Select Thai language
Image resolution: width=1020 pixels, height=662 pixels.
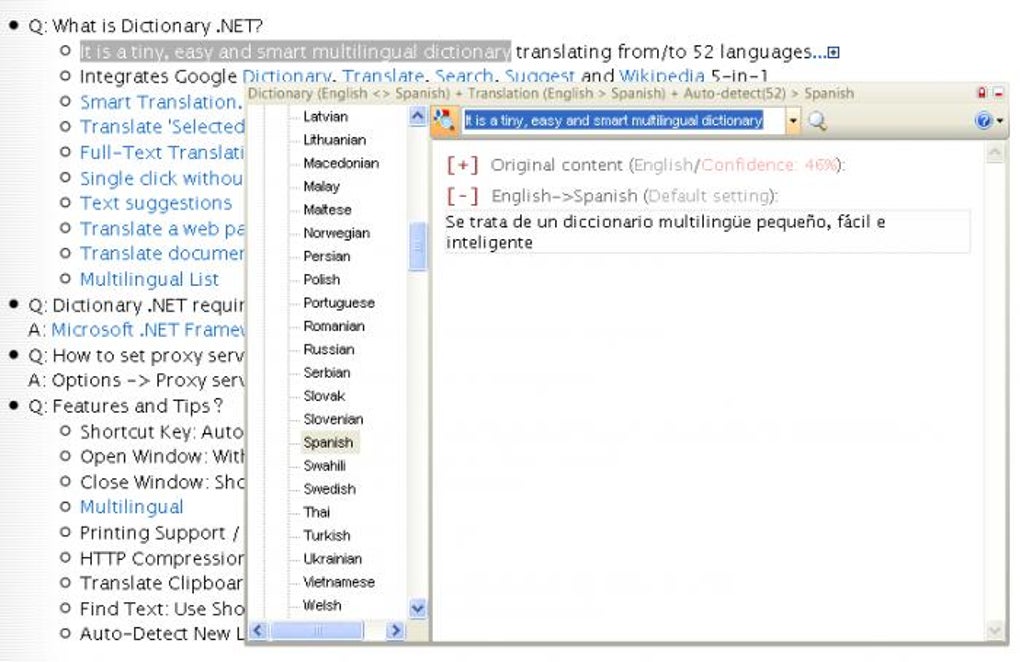316,512
